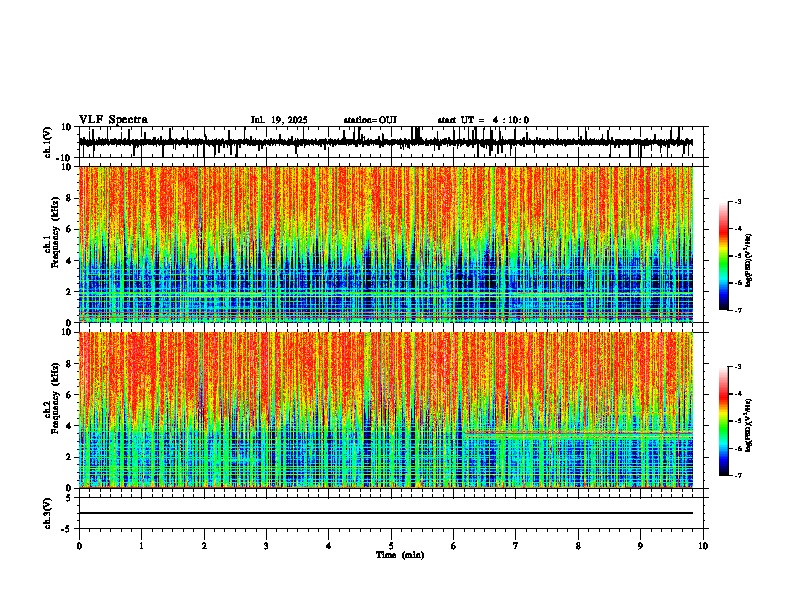Viewport: 792px width, 612px height.
Task: Click the "VLF Spectra" plot title
Action: coord(113,120)
